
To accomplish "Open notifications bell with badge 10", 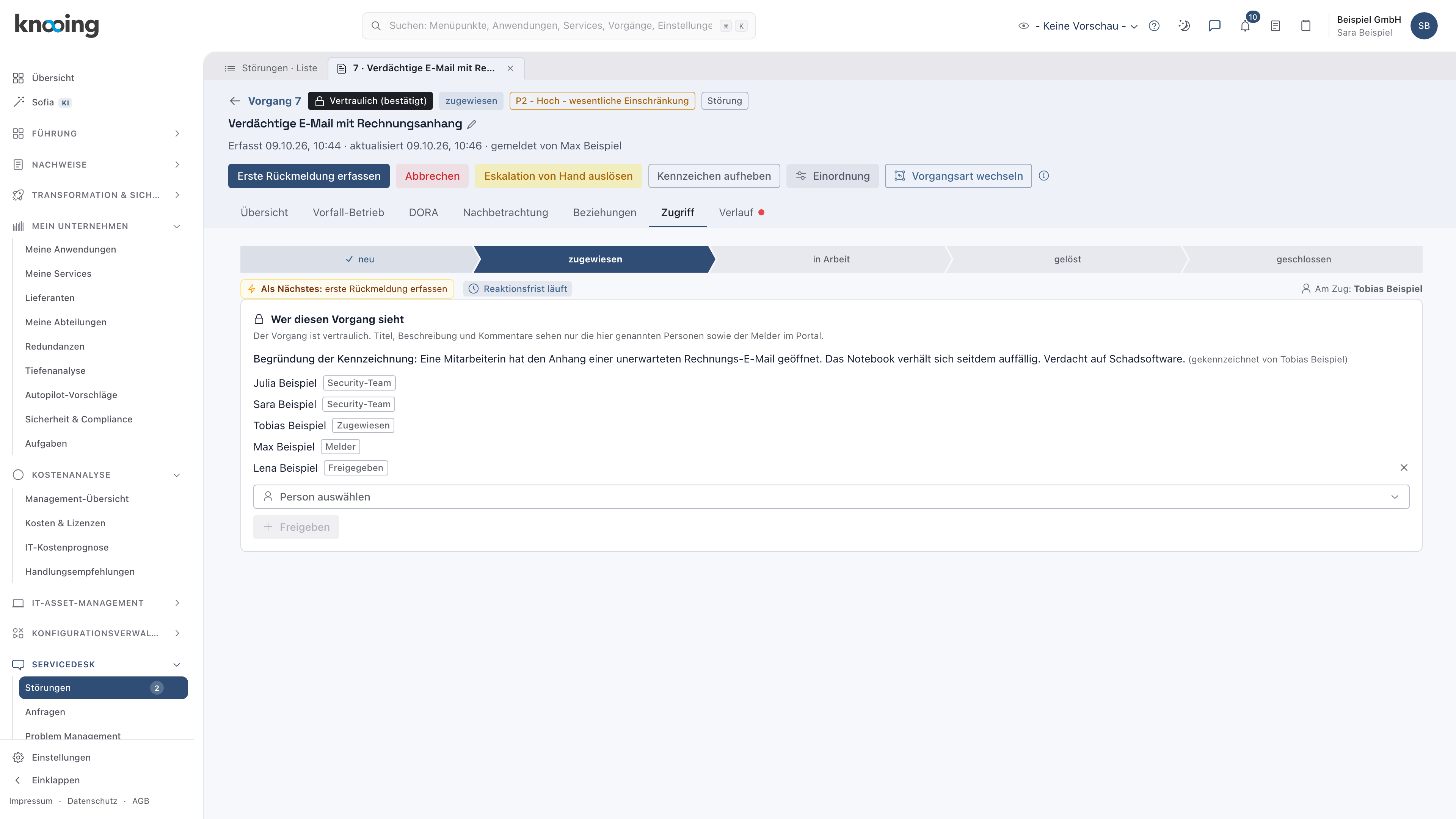I will click(1245, 25).
